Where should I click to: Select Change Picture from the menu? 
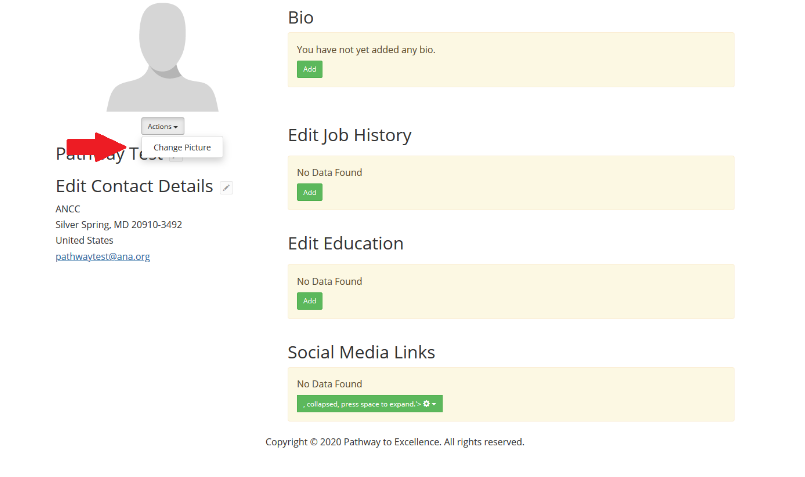(182, 147)
